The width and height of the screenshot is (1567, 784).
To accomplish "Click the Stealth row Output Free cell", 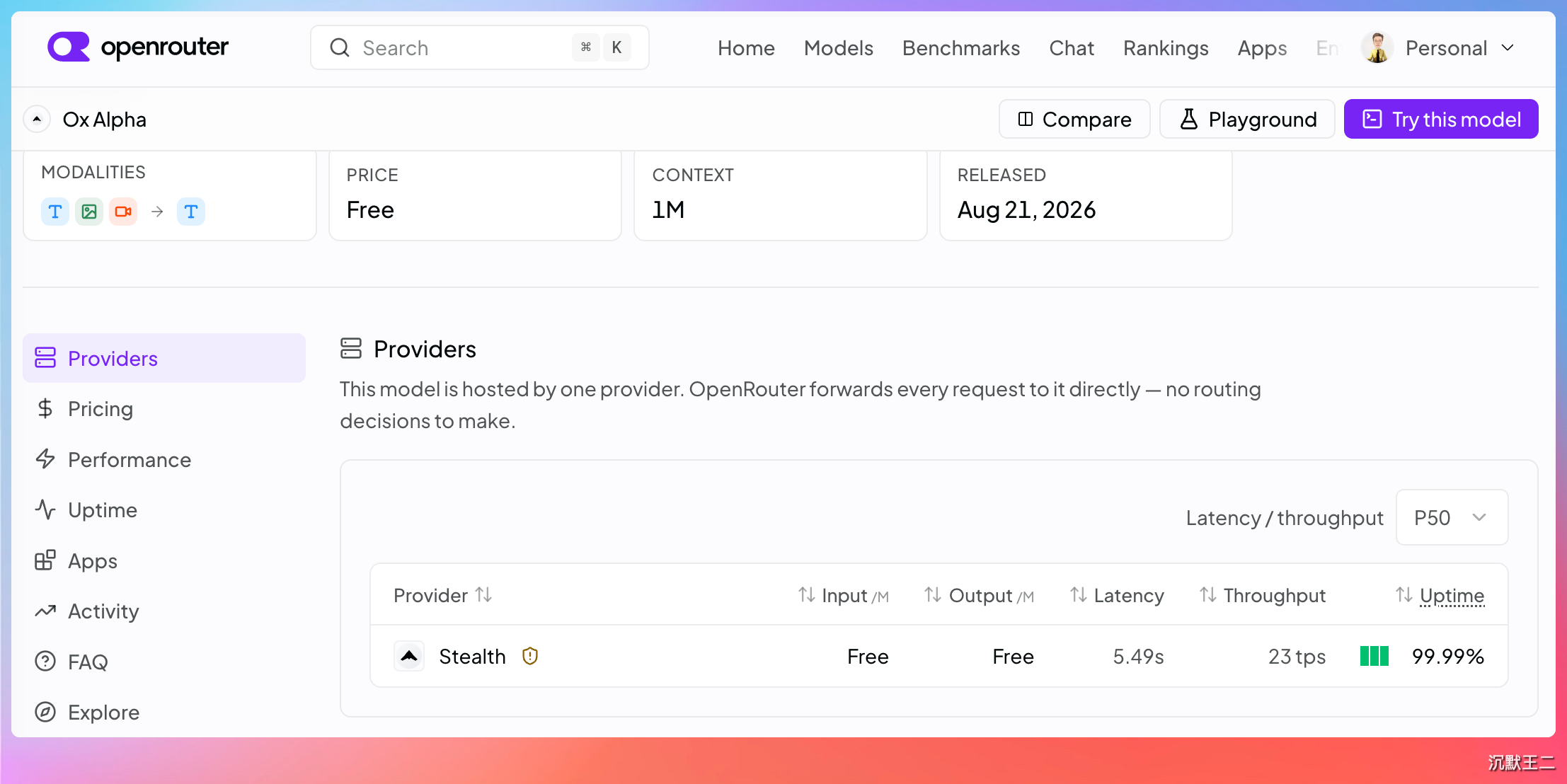I will [x=1013, y=656].
